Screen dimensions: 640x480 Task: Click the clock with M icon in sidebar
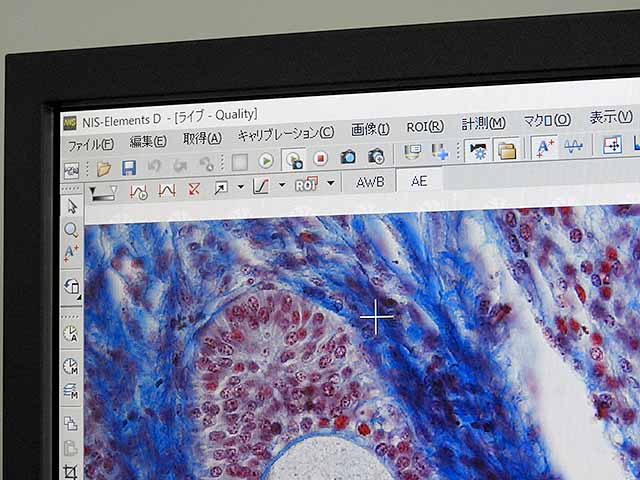click(71, 366)
